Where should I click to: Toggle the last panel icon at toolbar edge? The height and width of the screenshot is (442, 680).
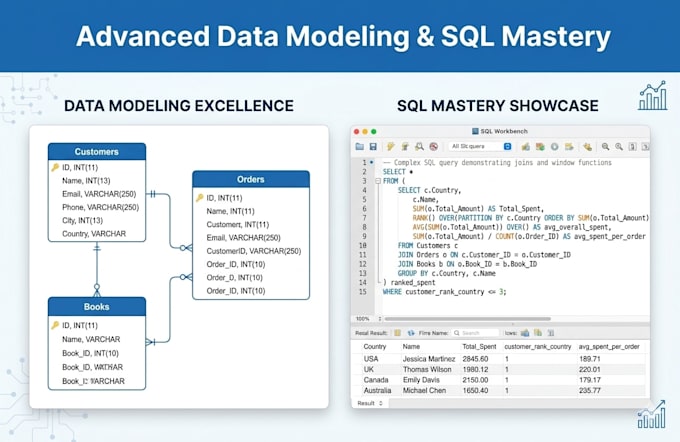tap(645, 147)
